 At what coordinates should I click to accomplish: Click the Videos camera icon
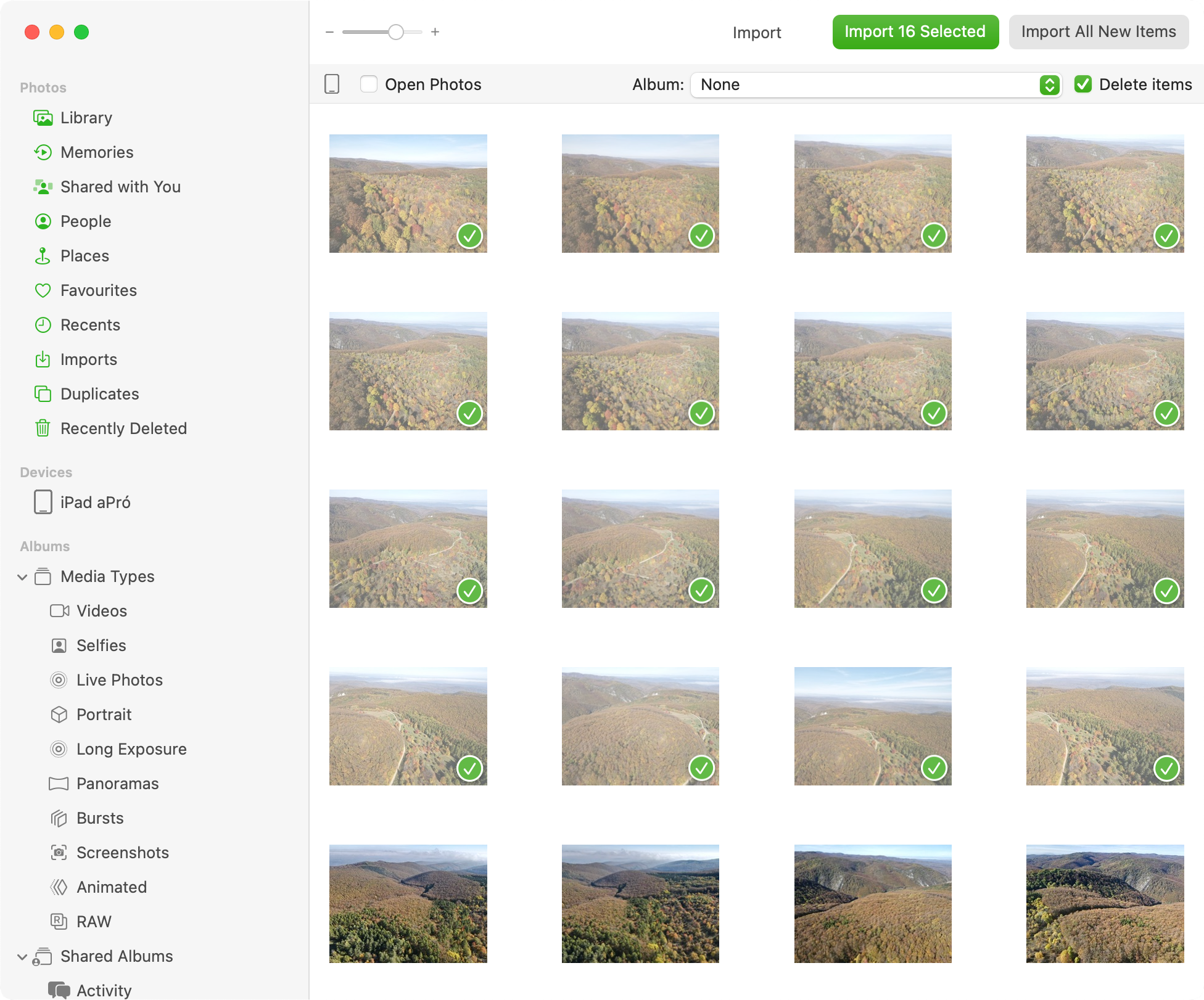point(60,611)
